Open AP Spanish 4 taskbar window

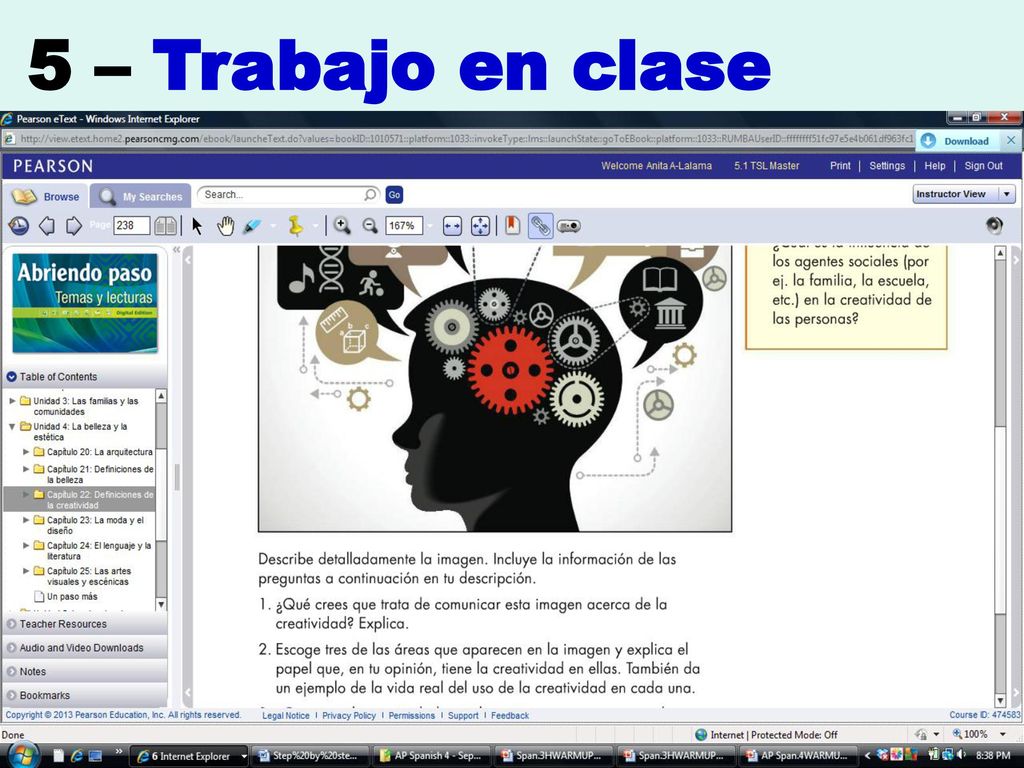click(x=432, y=756)
